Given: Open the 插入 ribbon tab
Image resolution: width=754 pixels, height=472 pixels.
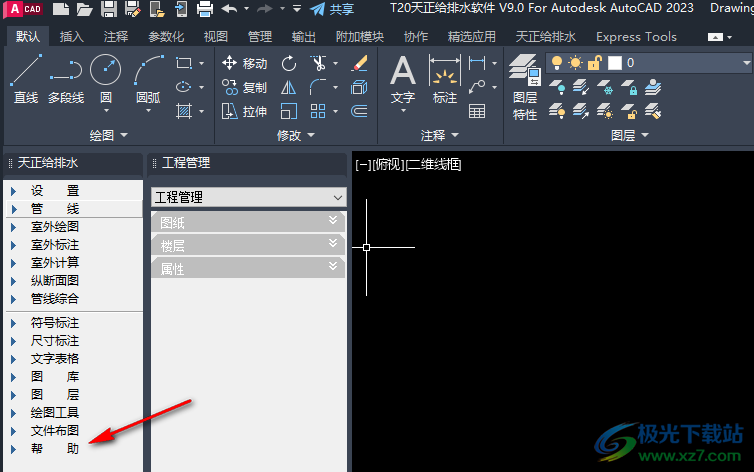Looking at the screenshot, I should (72, 37).
